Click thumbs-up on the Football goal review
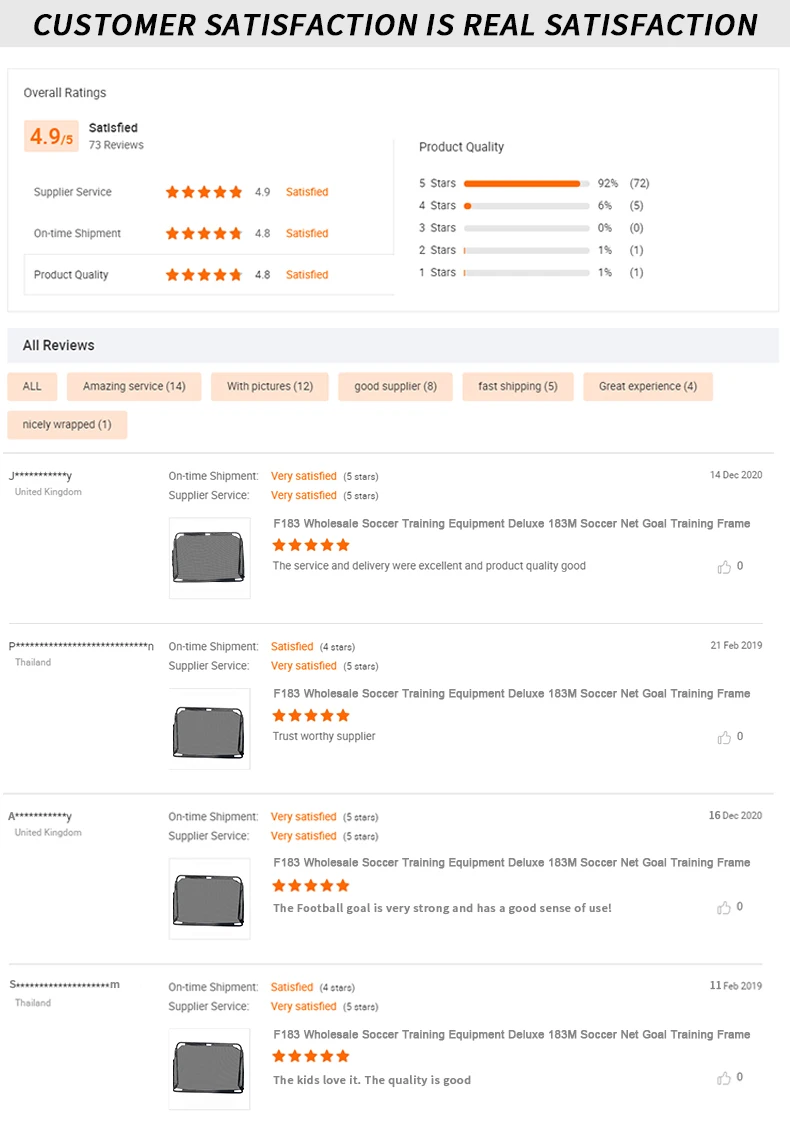 click(724, 908)
